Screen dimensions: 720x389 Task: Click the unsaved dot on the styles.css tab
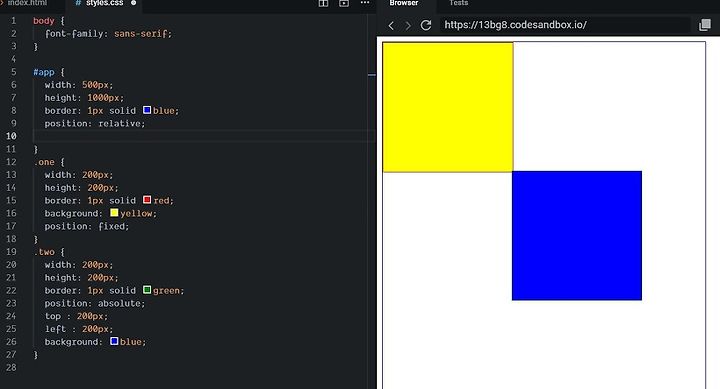(x=134, y=3)
